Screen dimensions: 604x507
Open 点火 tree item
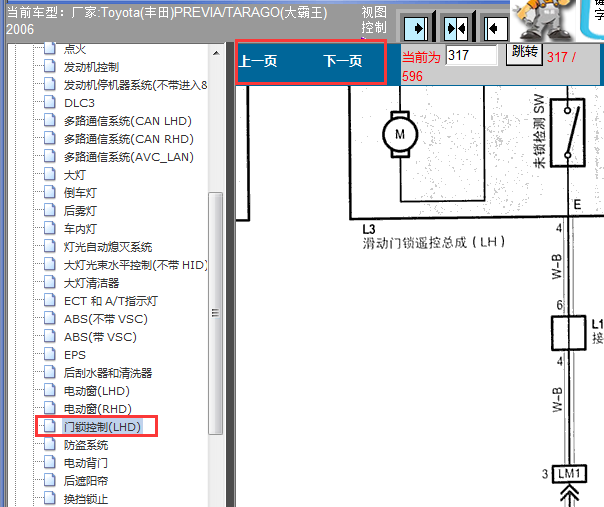coord(75,49)
